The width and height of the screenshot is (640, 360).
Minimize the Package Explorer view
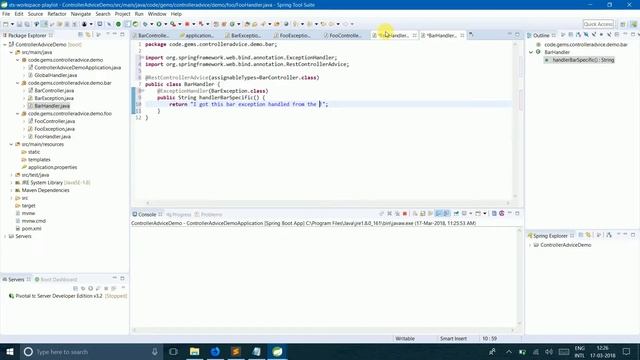pos(115,35)
